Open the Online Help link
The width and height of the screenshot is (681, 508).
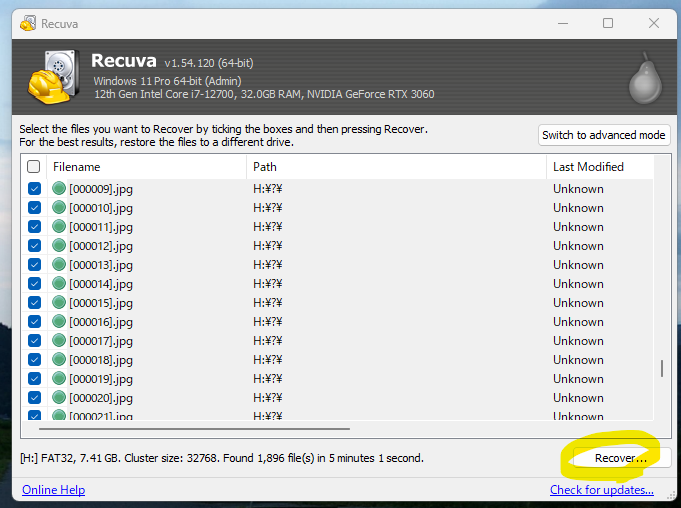pyautogui.click(x=53, y=490)
